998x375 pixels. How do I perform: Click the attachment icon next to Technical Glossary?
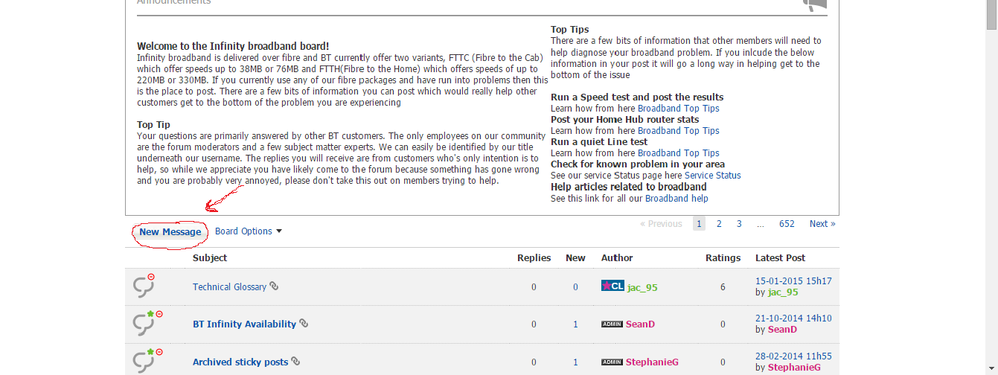[274, 287]
